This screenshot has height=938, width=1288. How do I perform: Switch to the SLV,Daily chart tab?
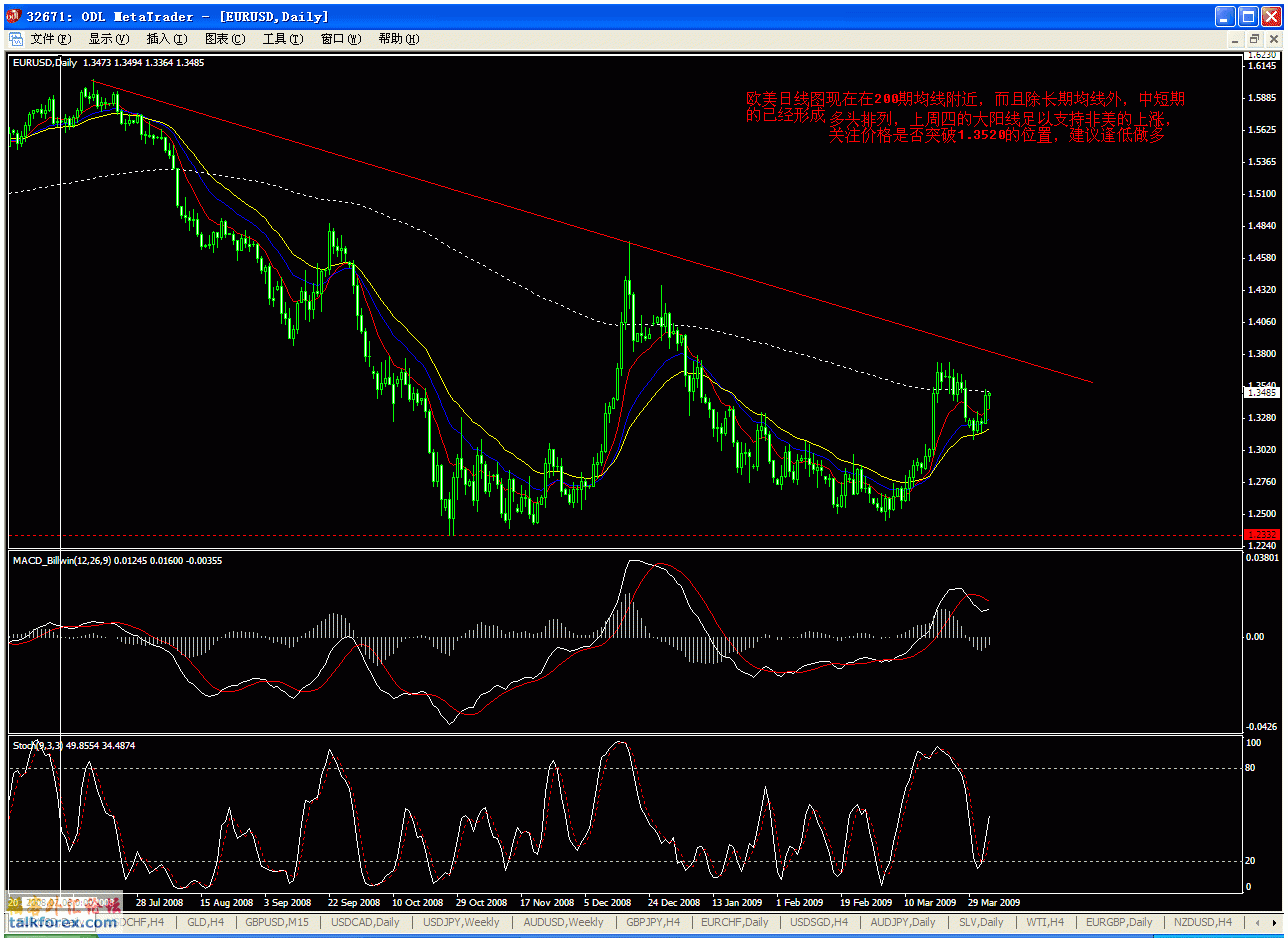click(x=980, y=922)
